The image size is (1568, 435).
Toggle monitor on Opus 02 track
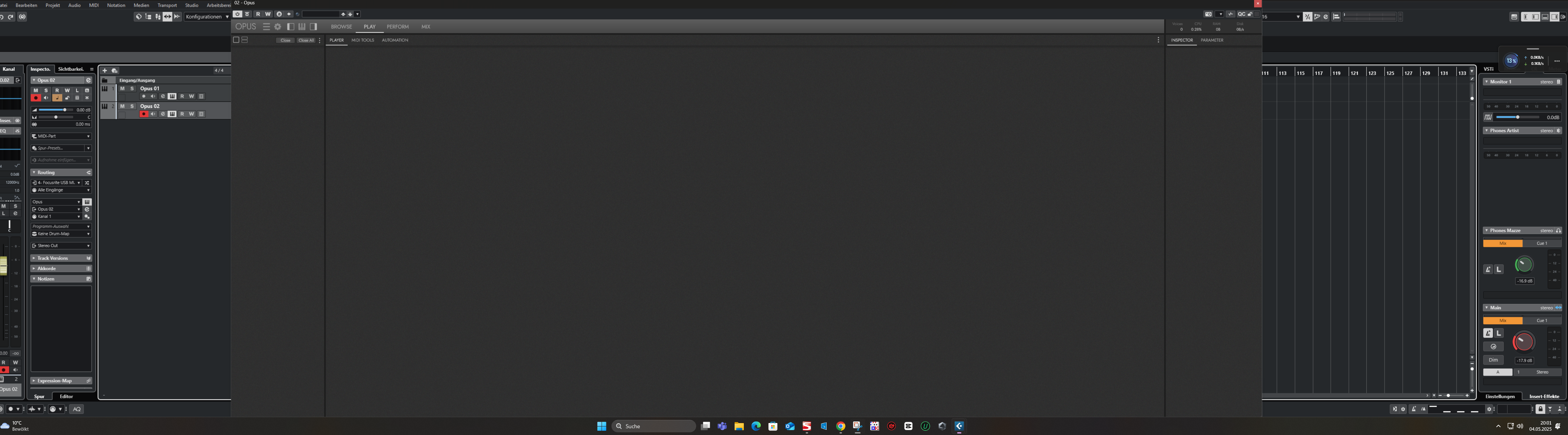(x=153, y=114)
